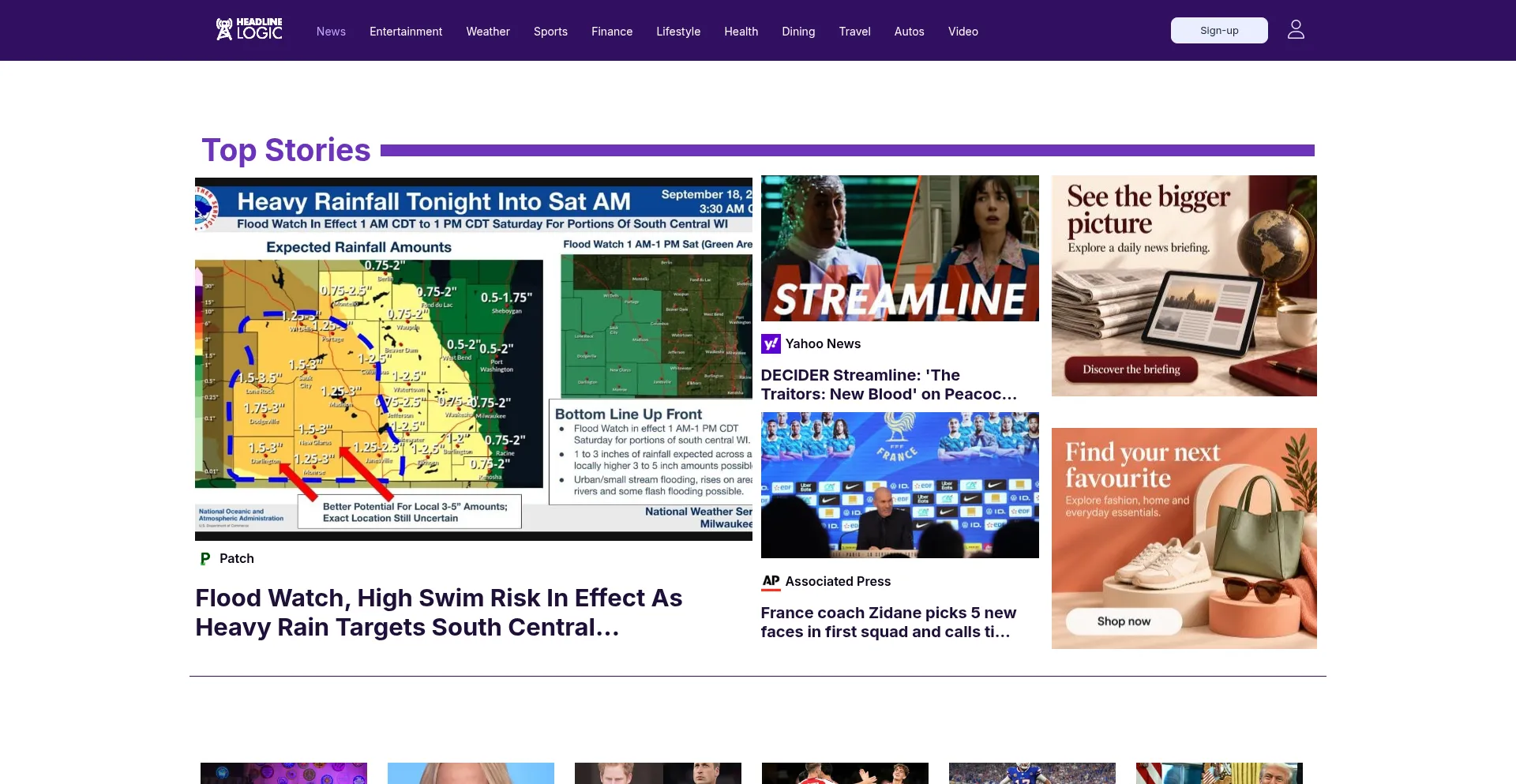Click the Discover the briefing button
The image size is (1516, 784).
[1131, 369]
